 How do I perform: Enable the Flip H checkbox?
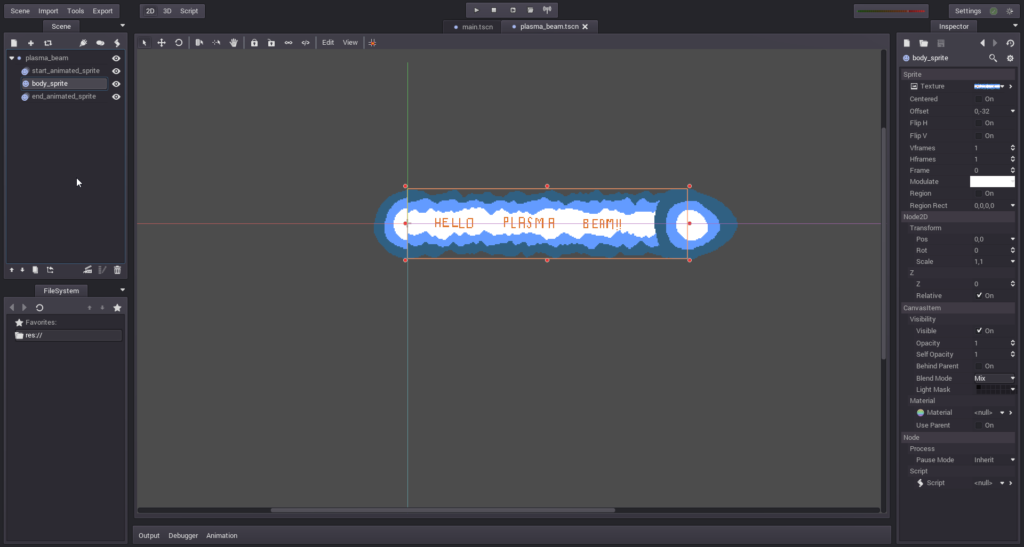pos(979,123)
